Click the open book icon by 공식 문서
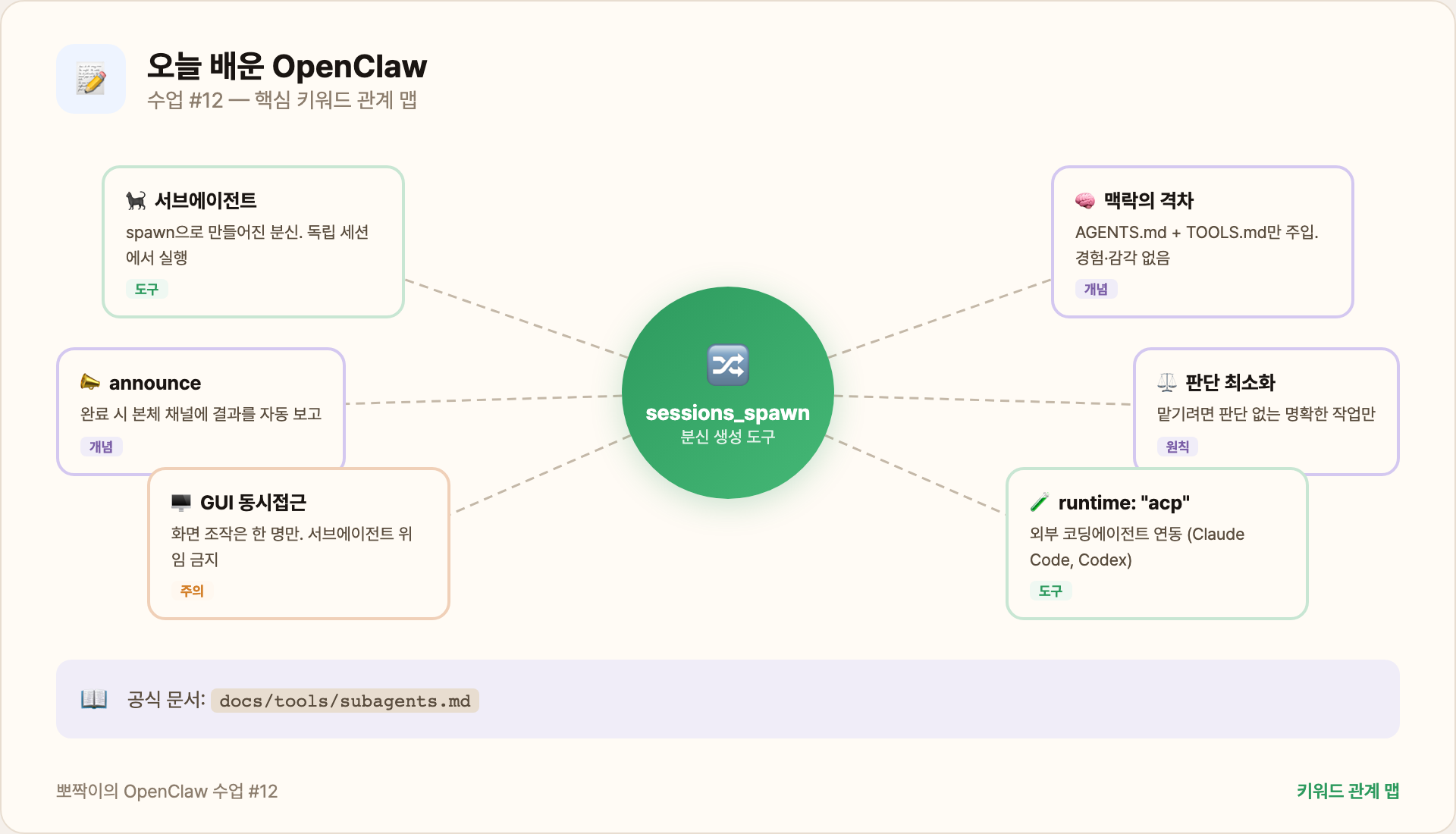The image size is (1456, 834). (94, 699)
